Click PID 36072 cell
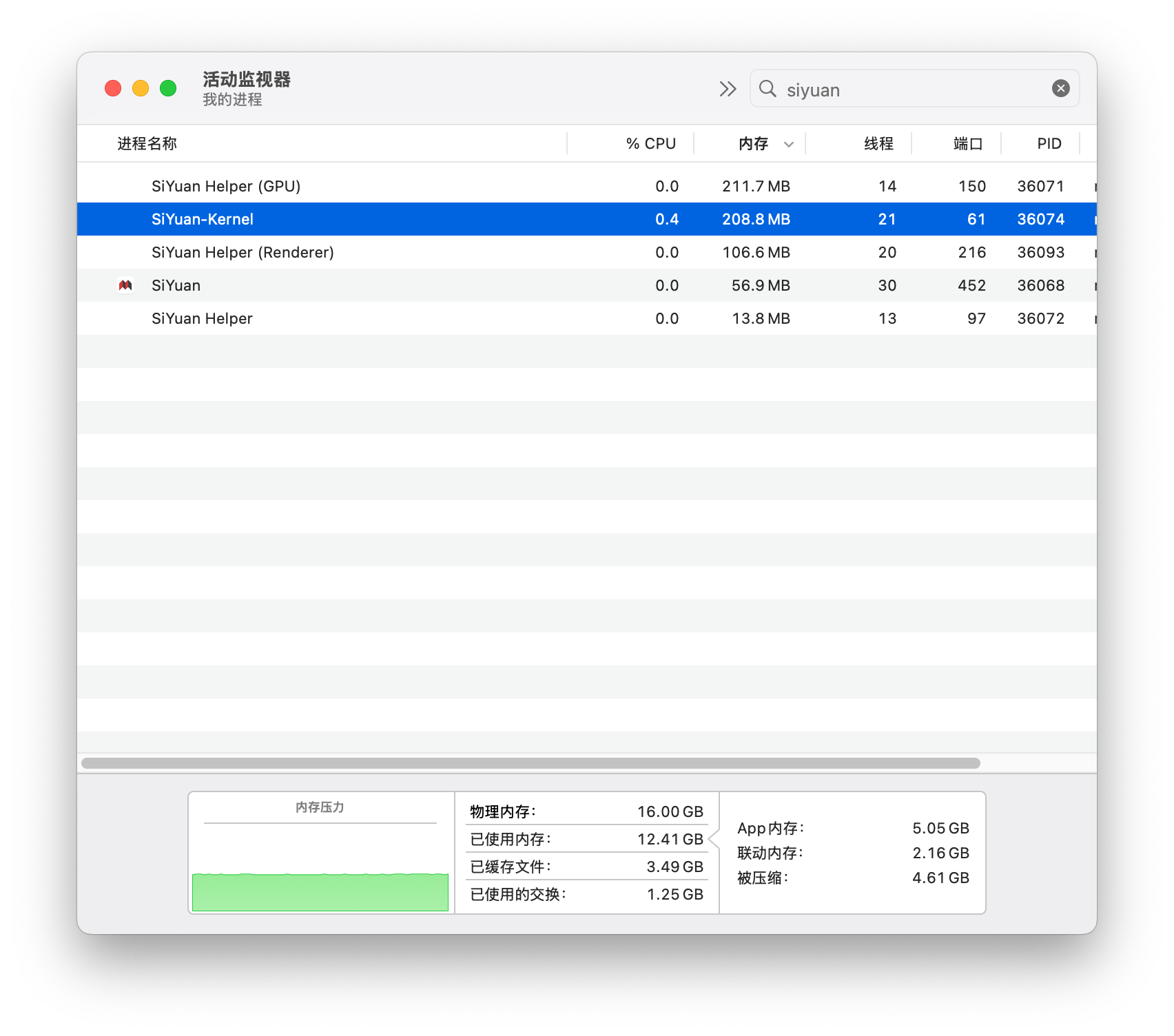The height and width of the screenshot is (1036, 1174). point(1040,318)
